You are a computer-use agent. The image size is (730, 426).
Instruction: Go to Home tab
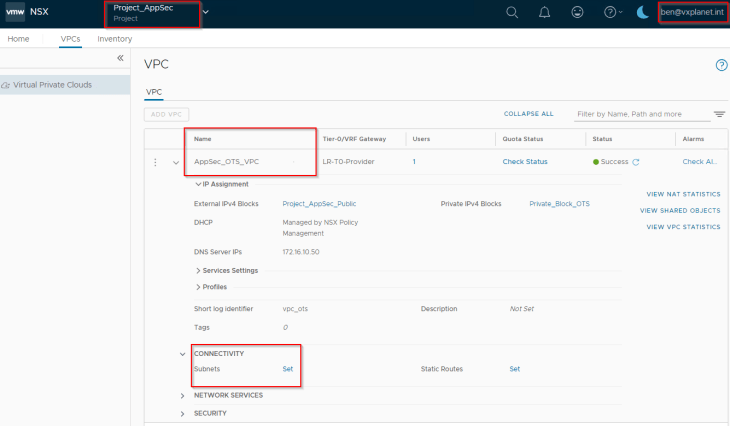(18, 39)
